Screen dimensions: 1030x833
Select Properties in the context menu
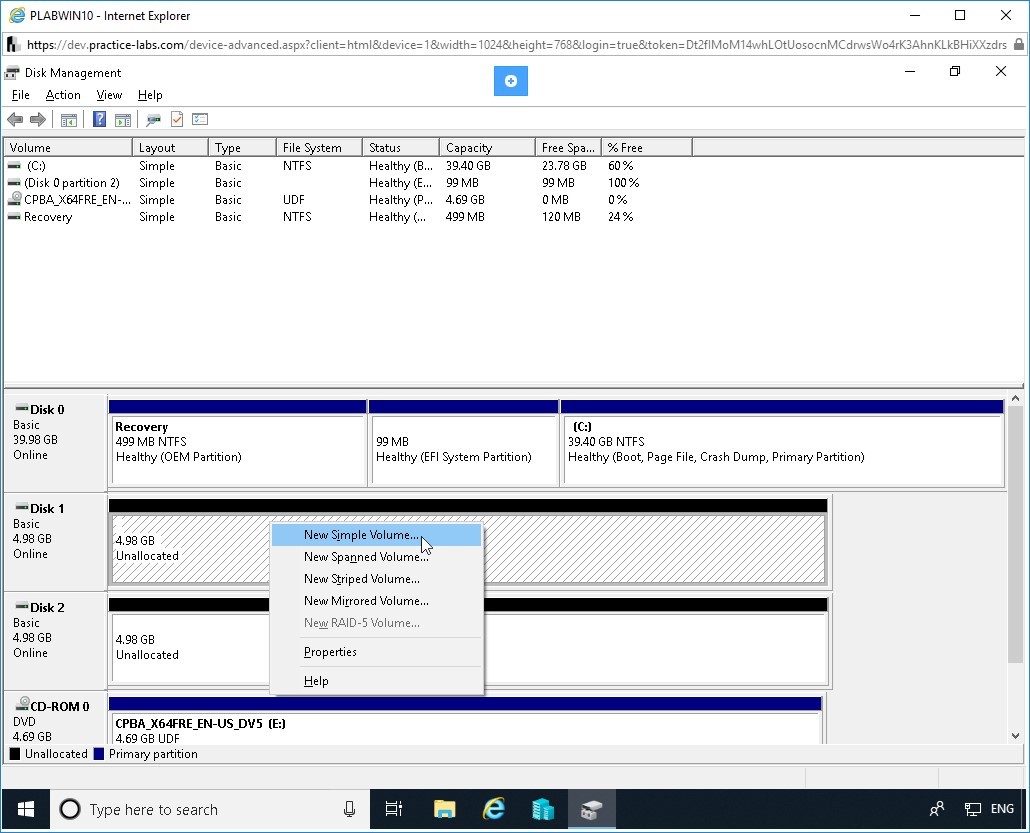pos(377,652)
